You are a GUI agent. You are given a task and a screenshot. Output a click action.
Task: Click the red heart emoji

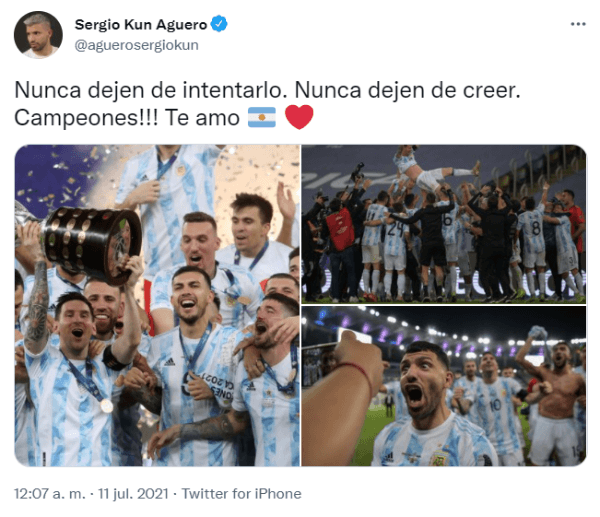click(299, 117)
